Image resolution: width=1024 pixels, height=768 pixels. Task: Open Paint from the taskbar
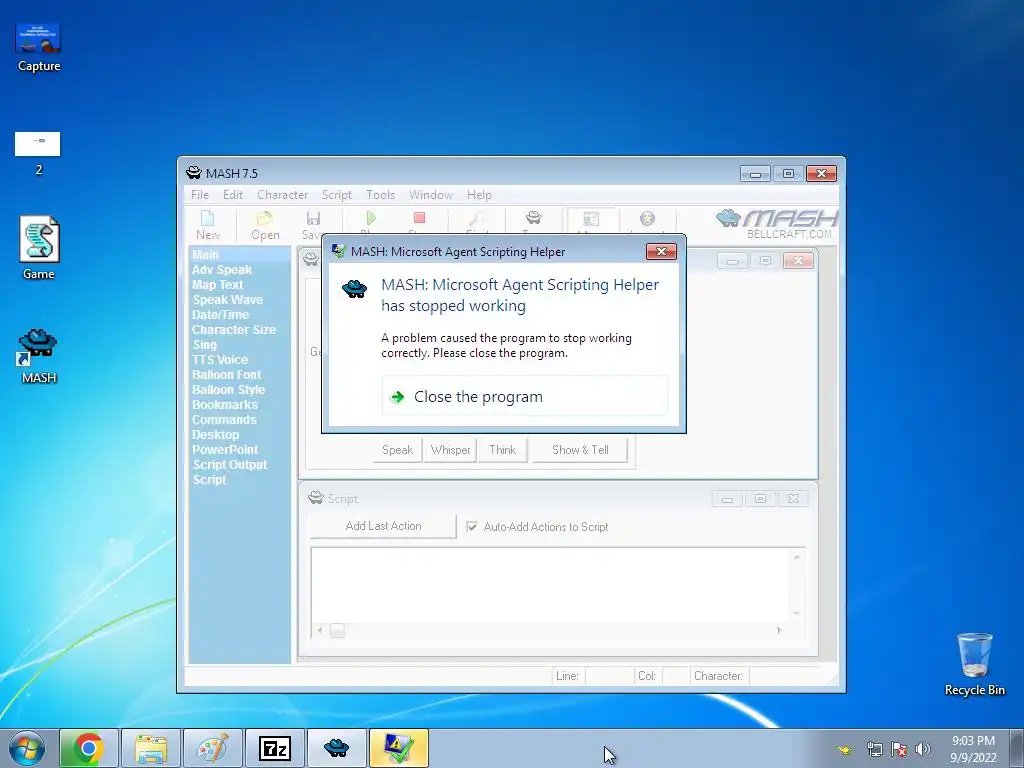pyautogui.click(x=212, y=748)
